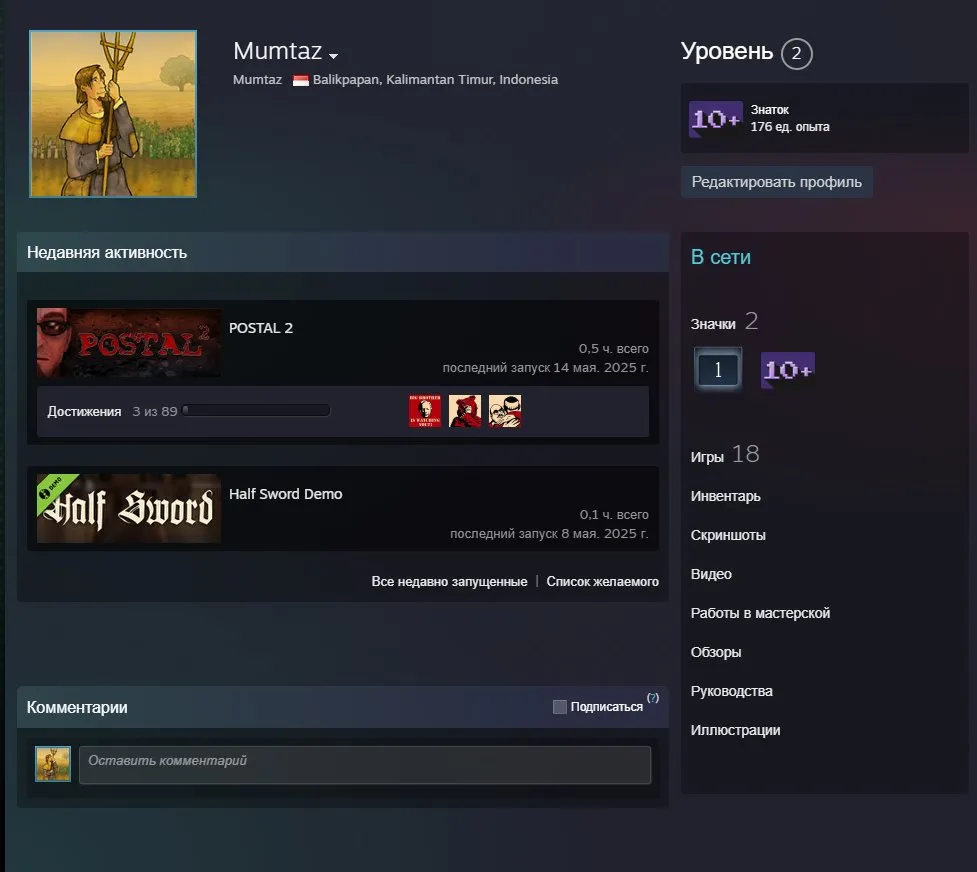Open the Half Sword Demo banner
Viewport: 977px width, 872px height.
click(x=128, y=508)
